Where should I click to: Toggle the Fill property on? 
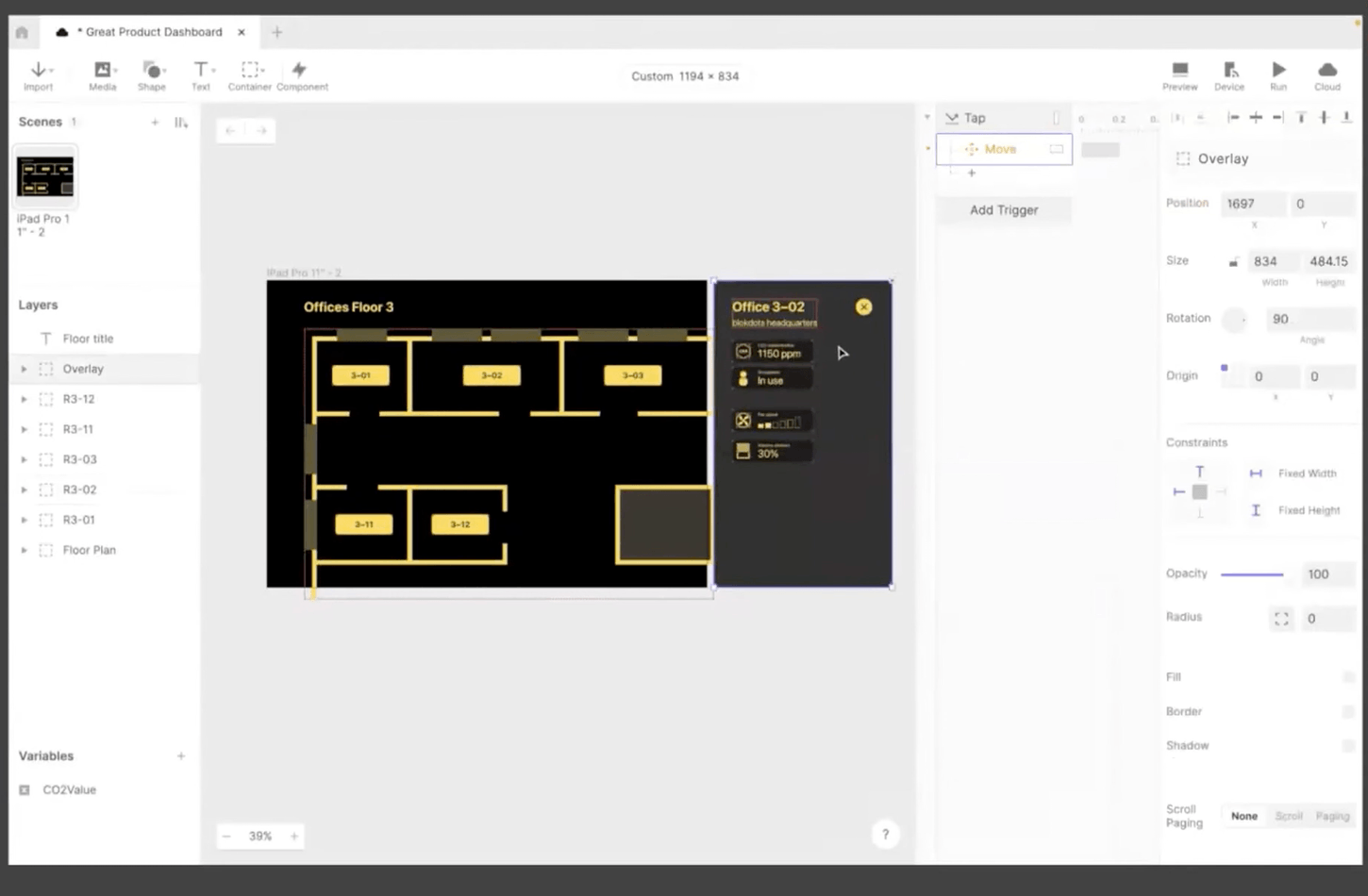(1348, 677)
